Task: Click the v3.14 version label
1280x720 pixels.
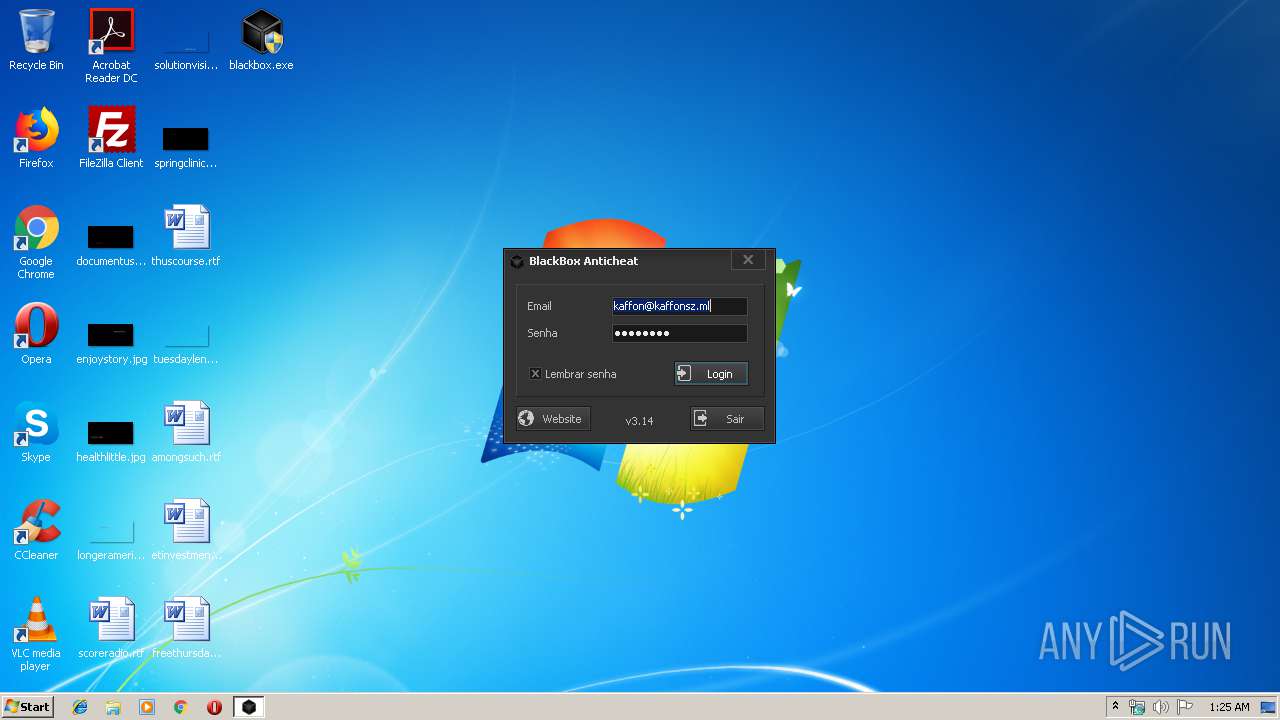Action: 639,421
